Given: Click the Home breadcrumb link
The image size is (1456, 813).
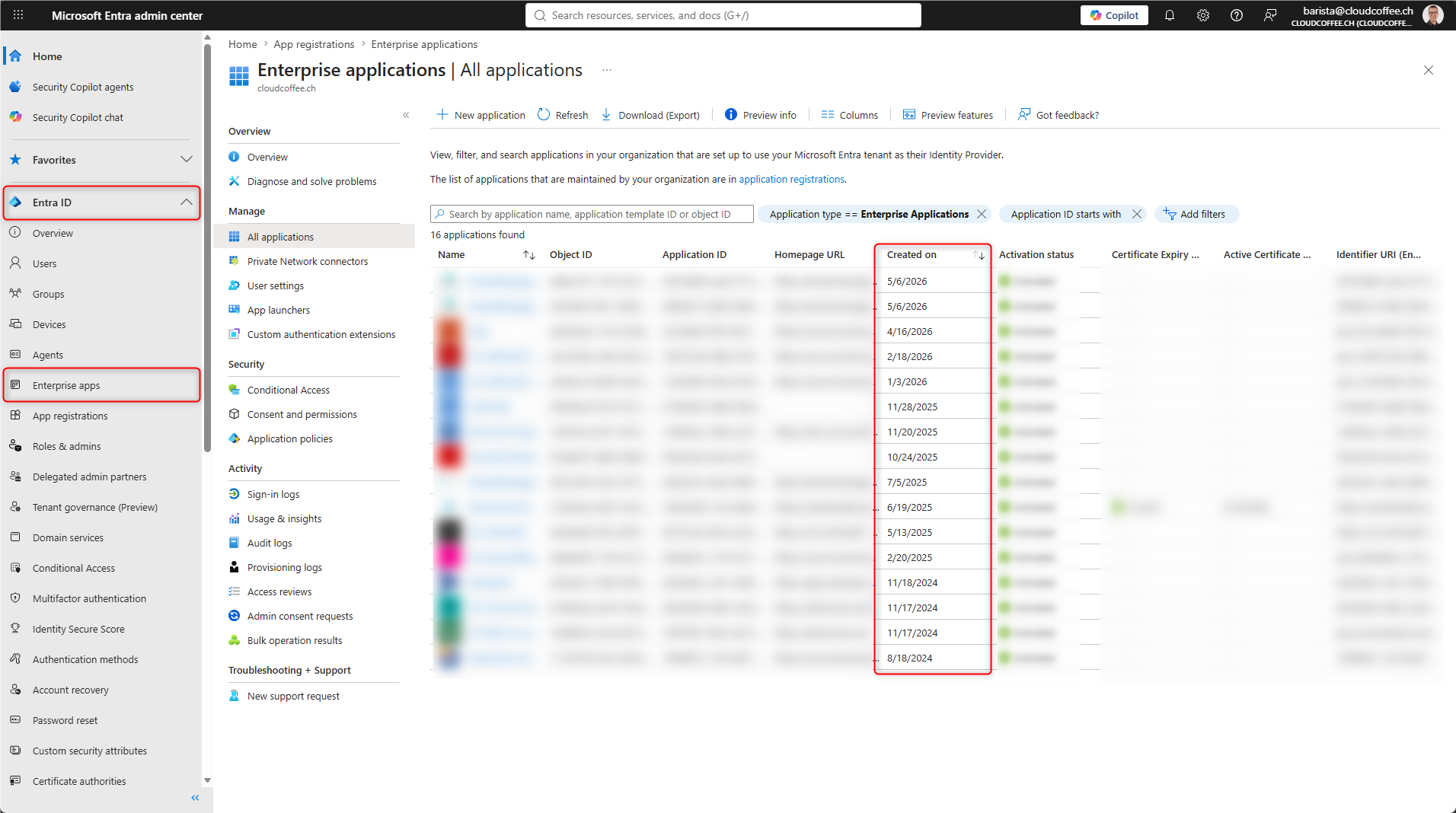Looking at the screenshot, I should 242,44.
